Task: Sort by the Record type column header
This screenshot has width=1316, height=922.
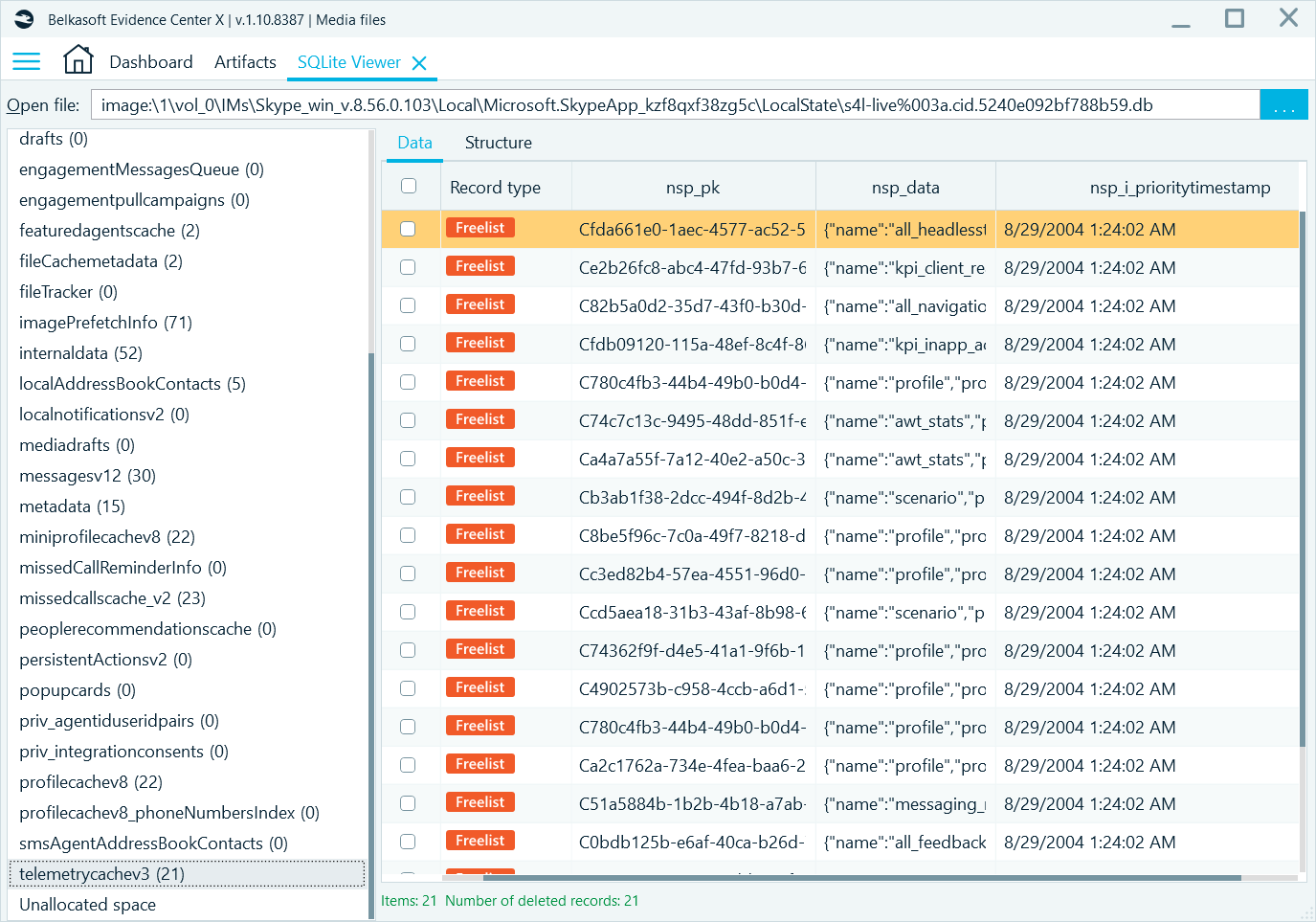Action: point(505,187)
